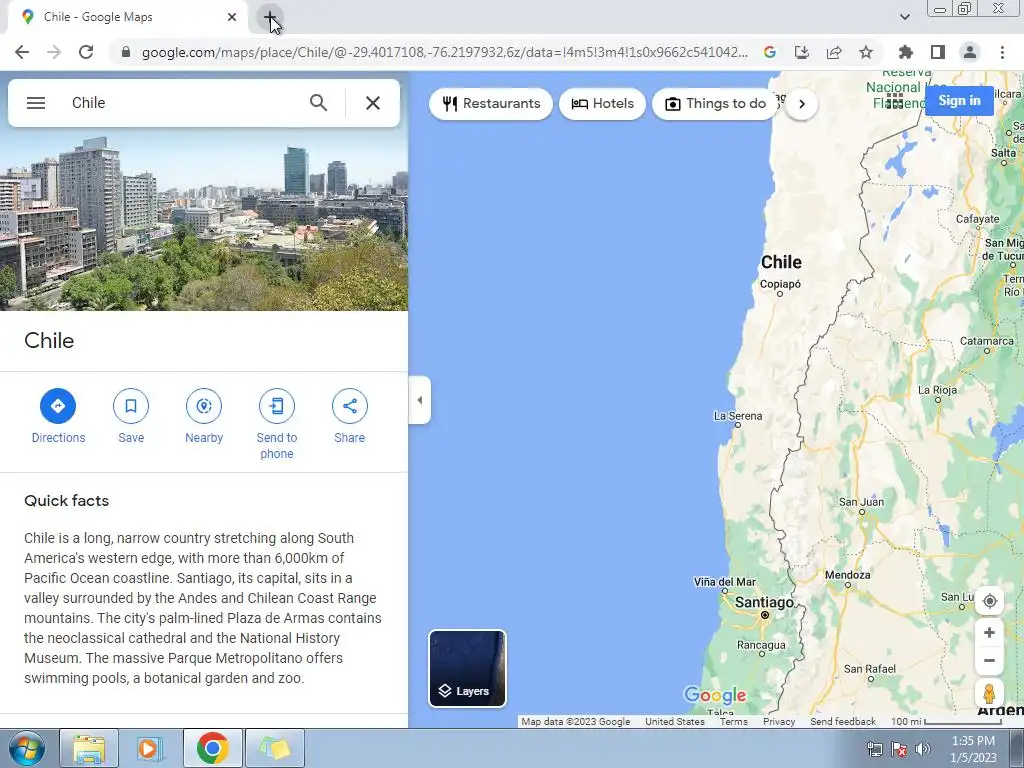The width and height of the screenshot is (1024, 768).
Task: Click the taskbar volume speaker icon
Action: 922,749
